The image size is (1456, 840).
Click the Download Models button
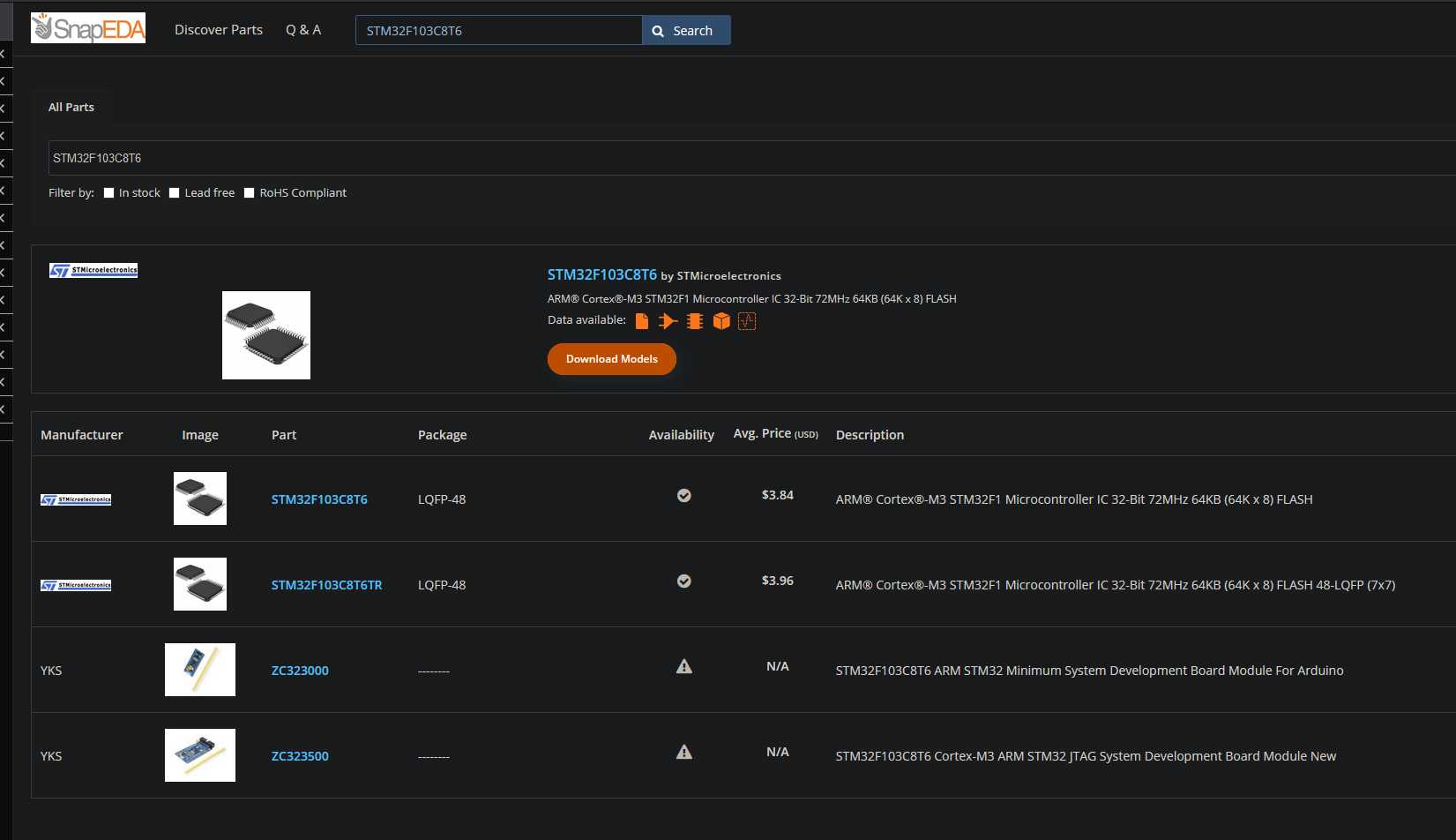click(612, 359)
